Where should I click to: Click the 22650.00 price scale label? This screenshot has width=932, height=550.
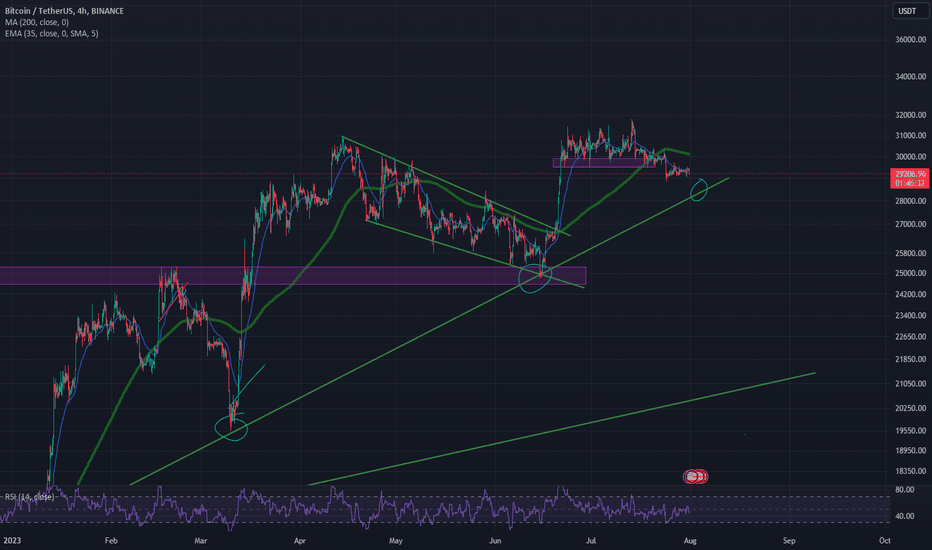pos(911,337)
